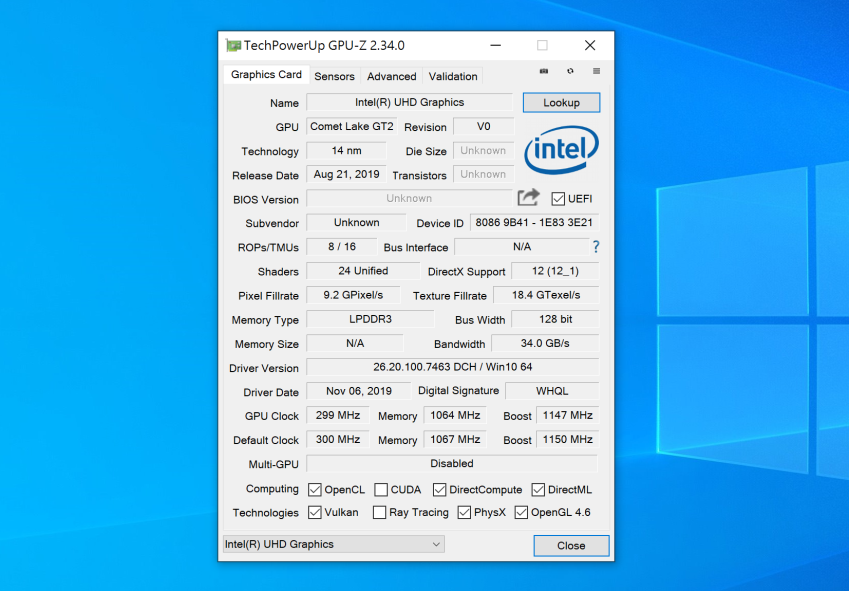Toggle the OpenCL checkbox
This screenshot has height=591, width=849.
pyautogui.click(x=315, y=490)
